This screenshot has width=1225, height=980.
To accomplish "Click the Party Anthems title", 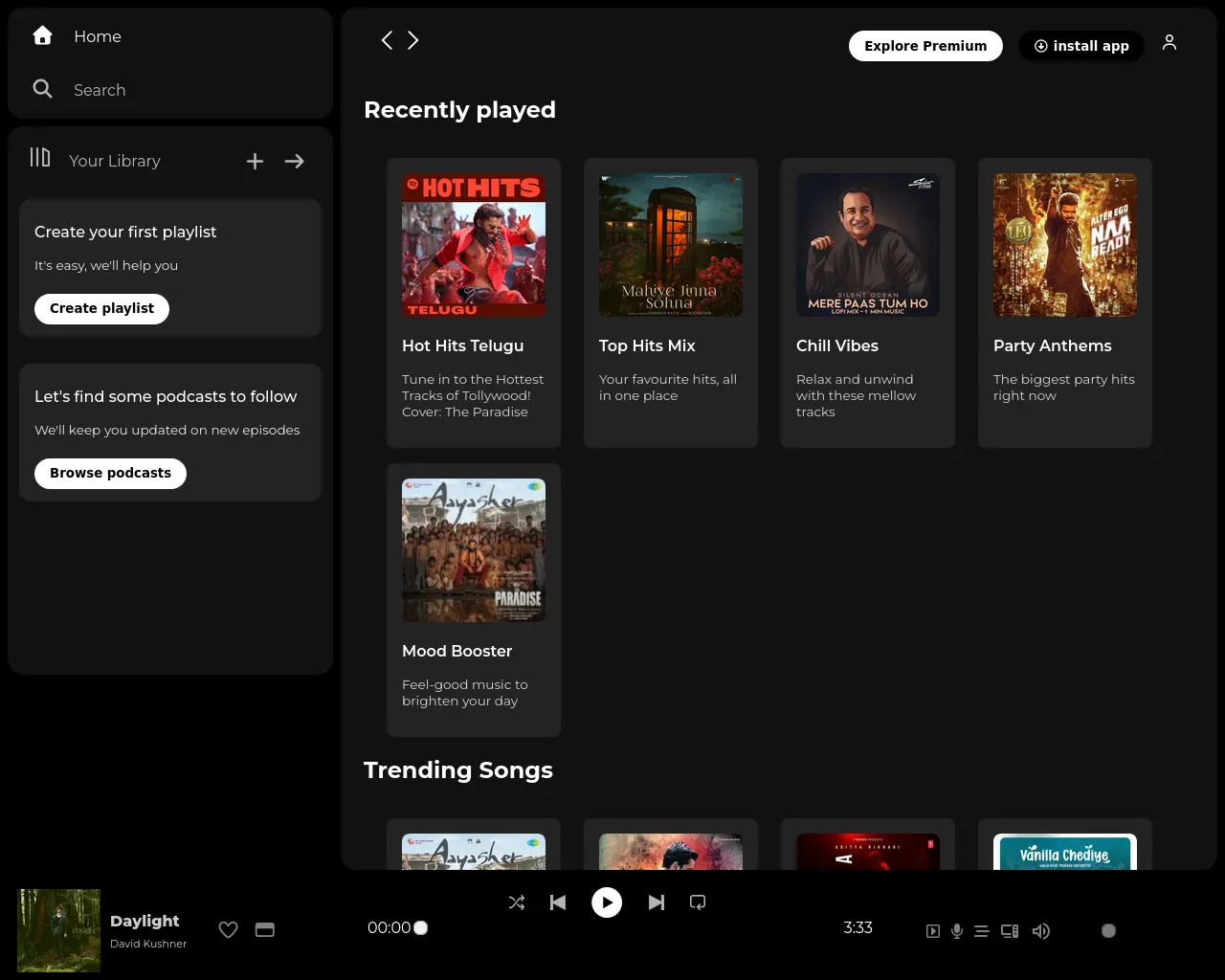I will [1053, 345].
